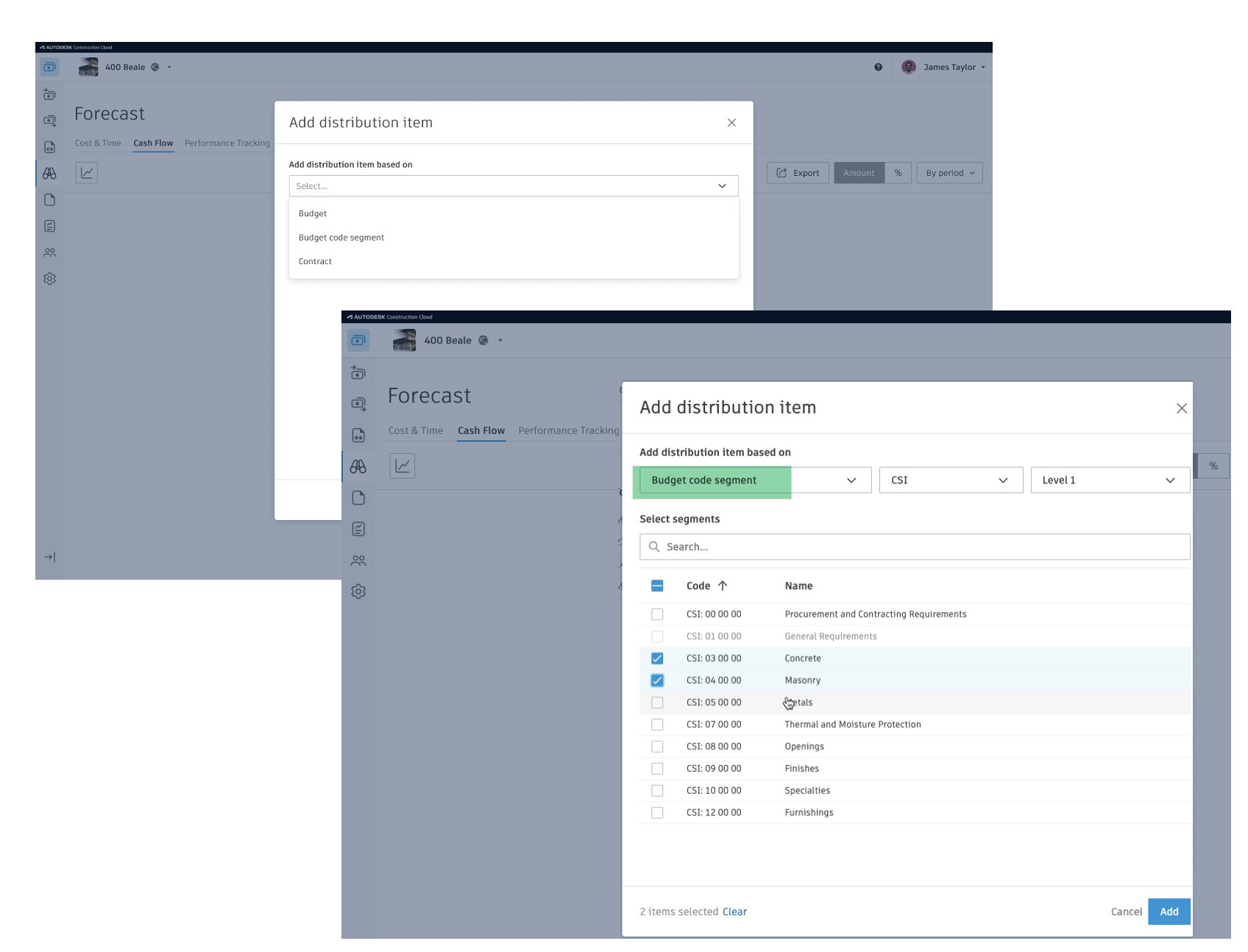Viewport: 1248px width, 952px height.
Task: Check the Thermal and Moisture Protection checkbox
Action: 657,725
